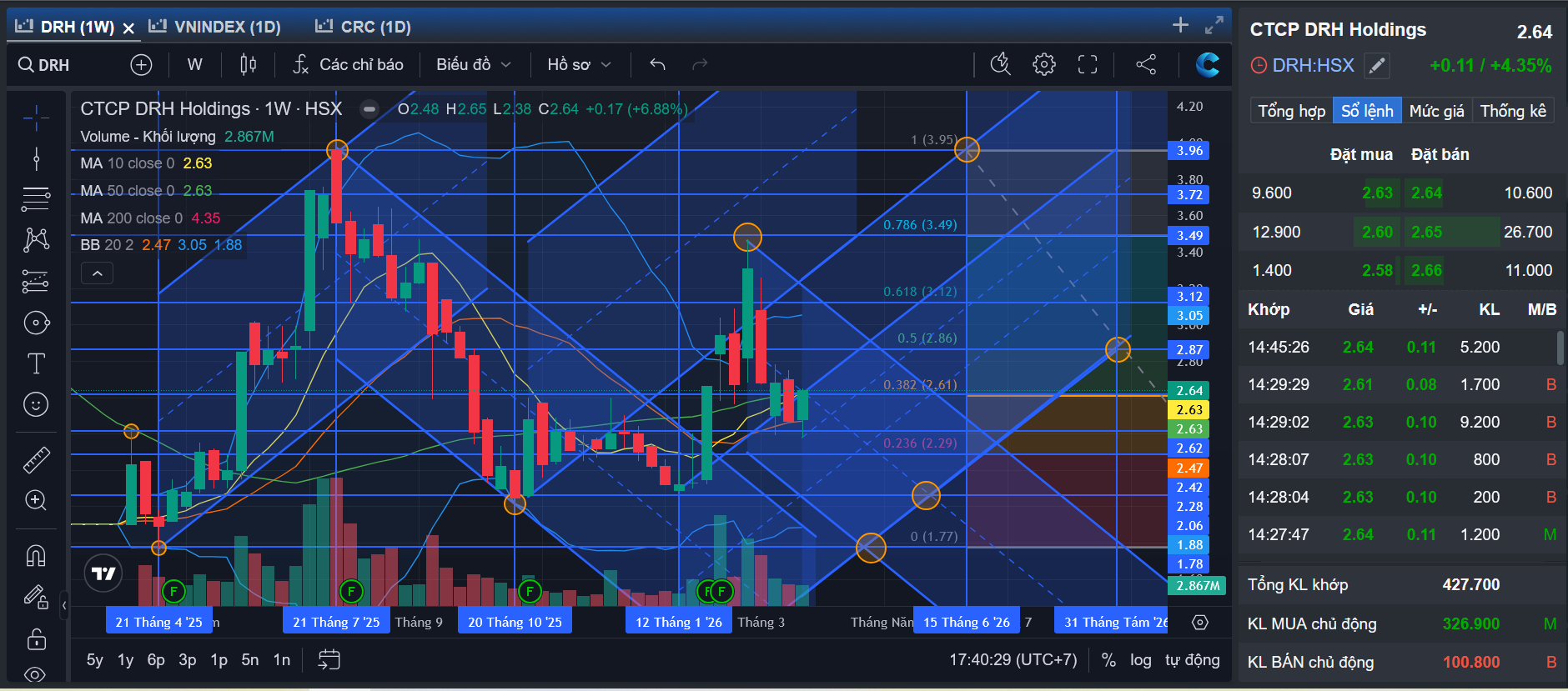Open the Sổ lệnh tab
The image size is (1568, 691).
1367,111
